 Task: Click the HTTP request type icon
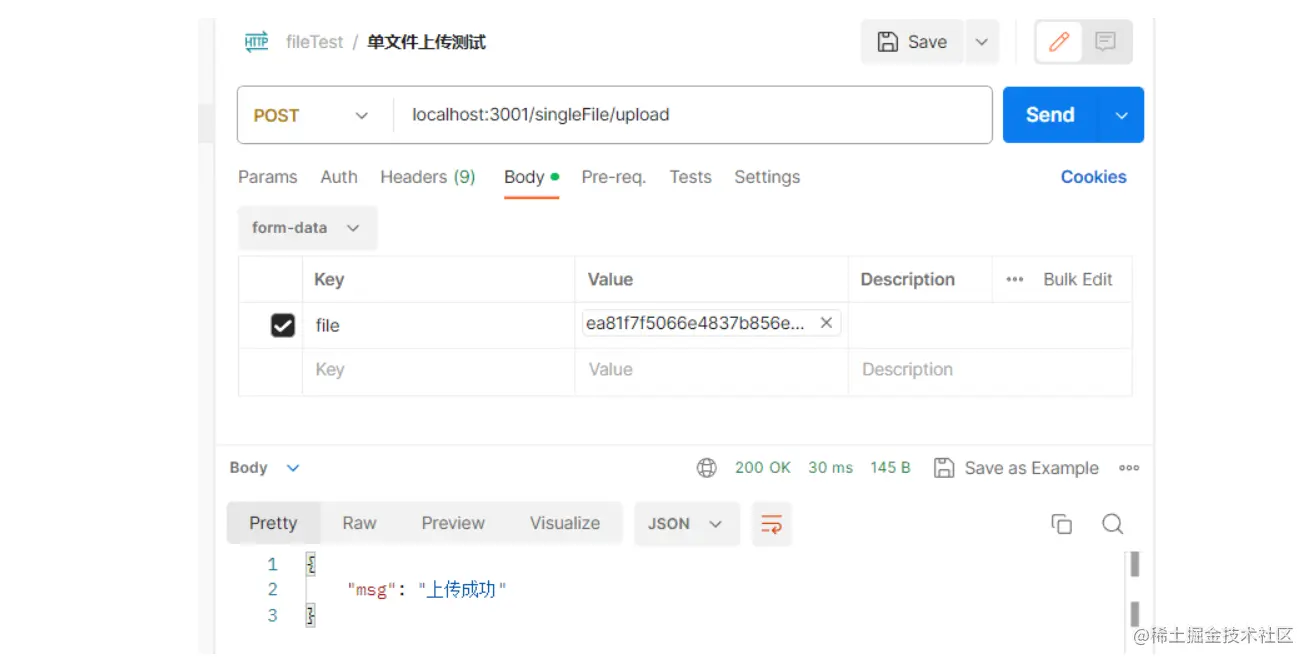(257, 42)
